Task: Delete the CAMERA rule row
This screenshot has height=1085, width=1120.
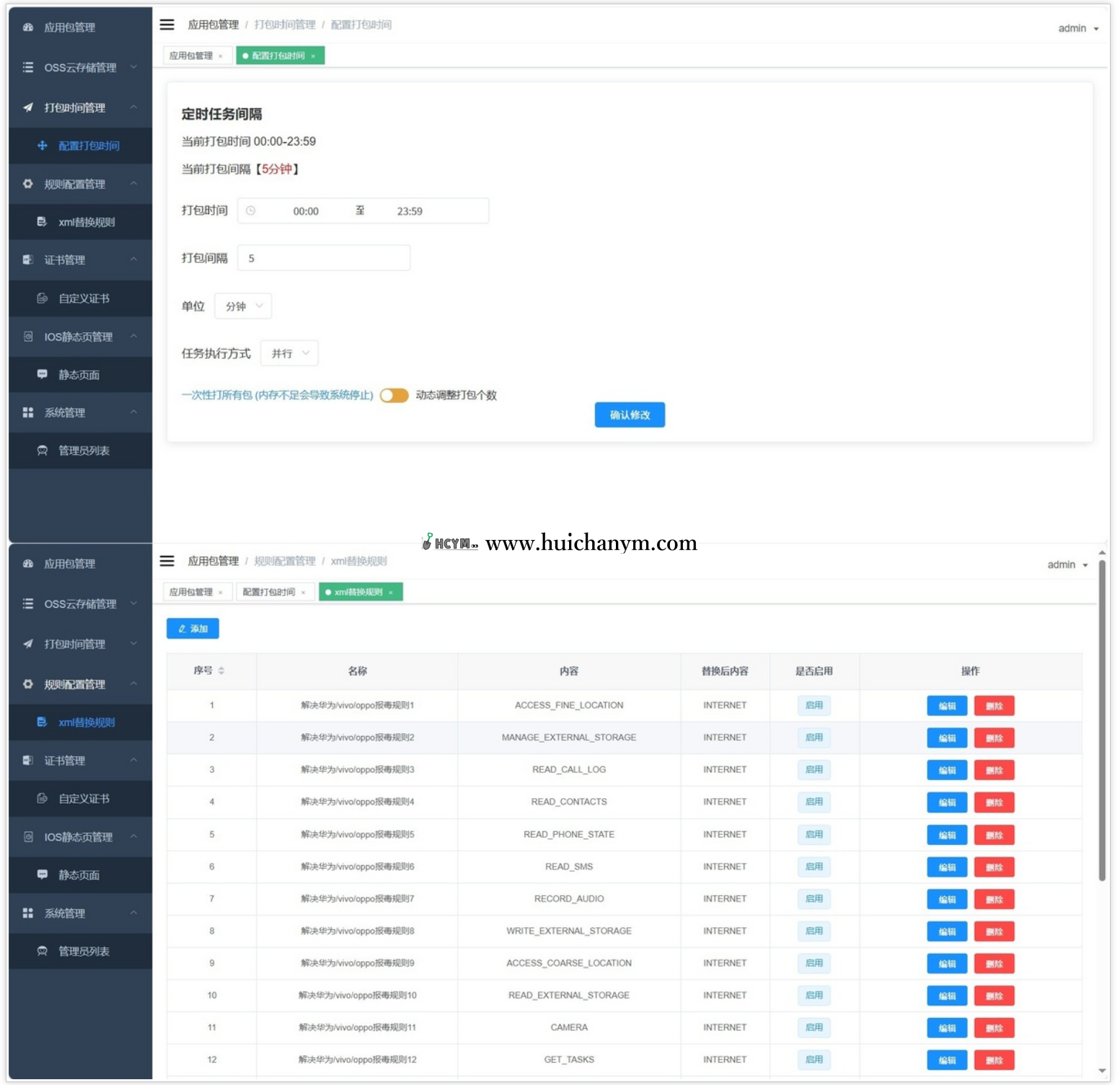Action: [994, 1028]
